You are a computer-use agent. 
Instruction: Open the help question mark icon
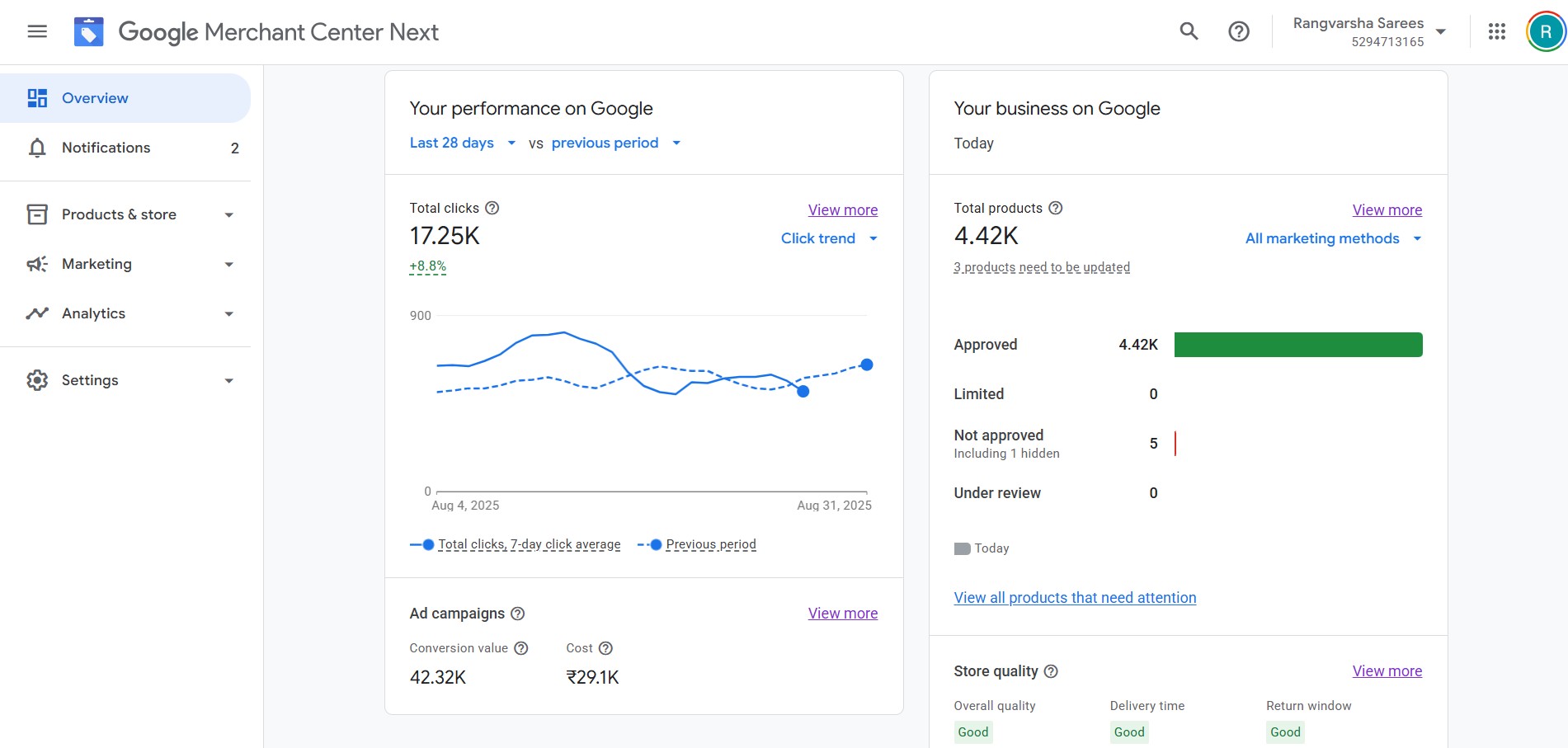click(x=1238, y=31)
